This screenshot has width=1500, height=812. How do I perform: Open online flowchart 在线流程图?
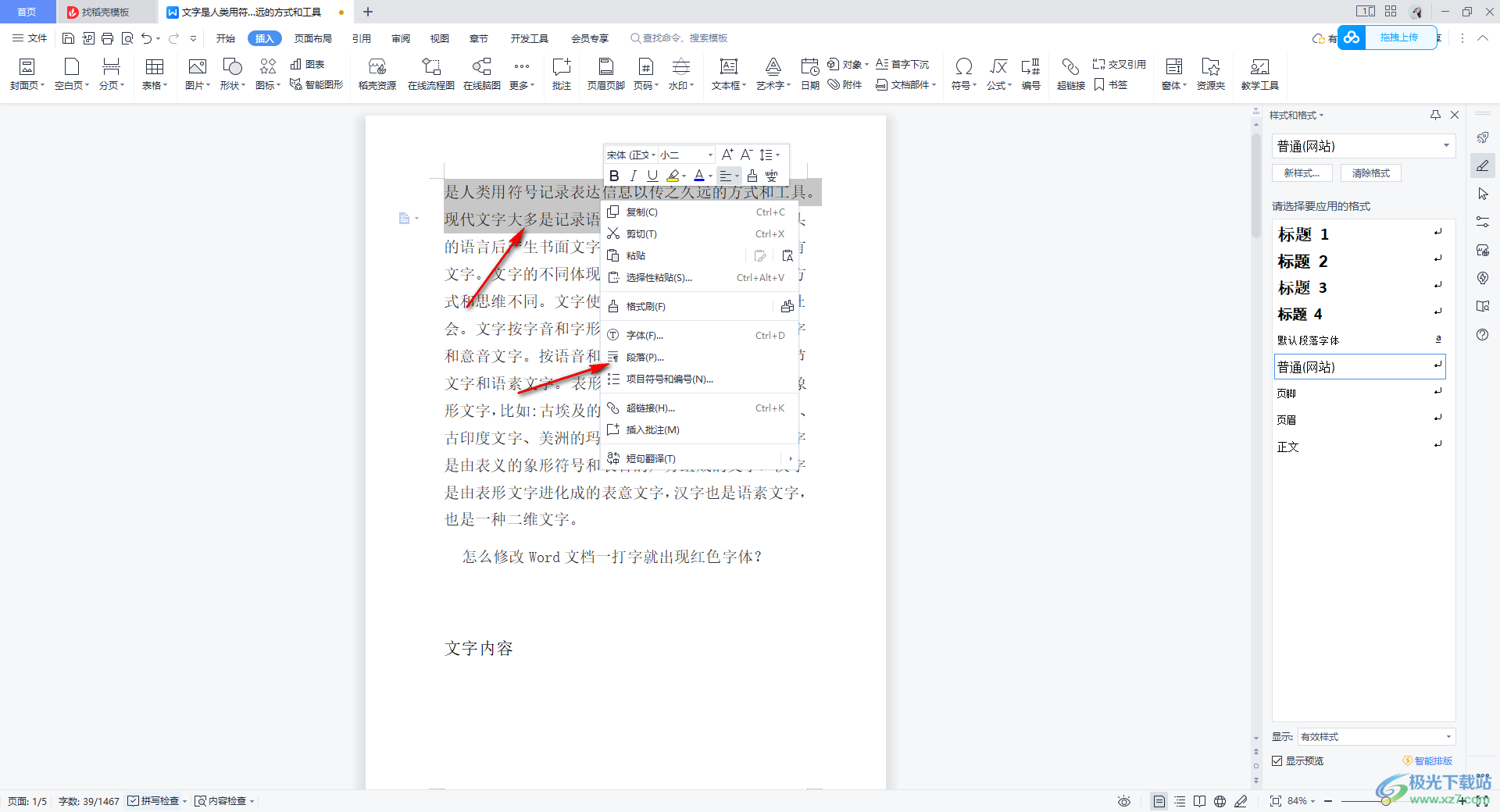coord(431,73)
